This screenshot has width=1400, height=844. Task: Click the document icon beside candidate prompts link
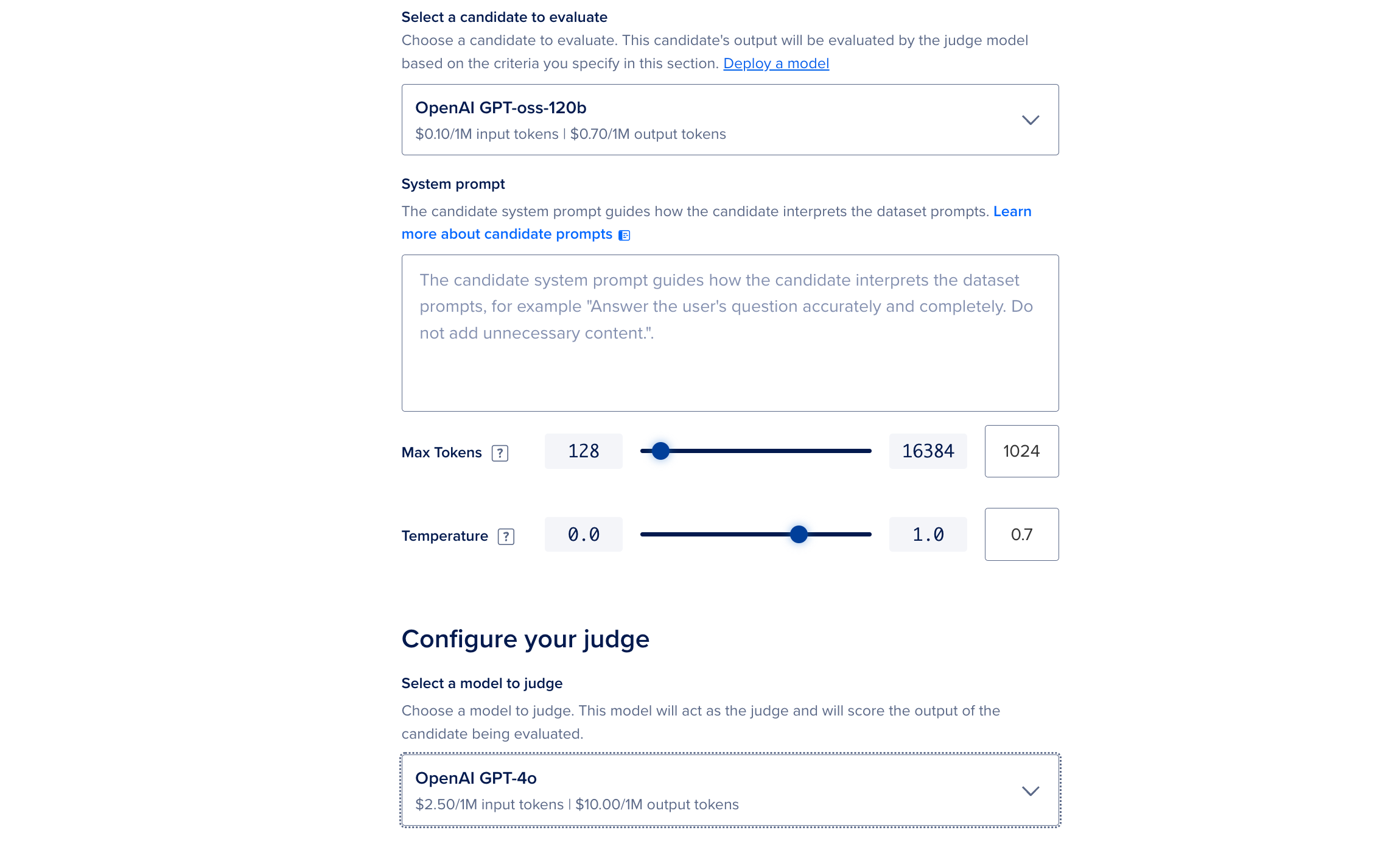624,235
